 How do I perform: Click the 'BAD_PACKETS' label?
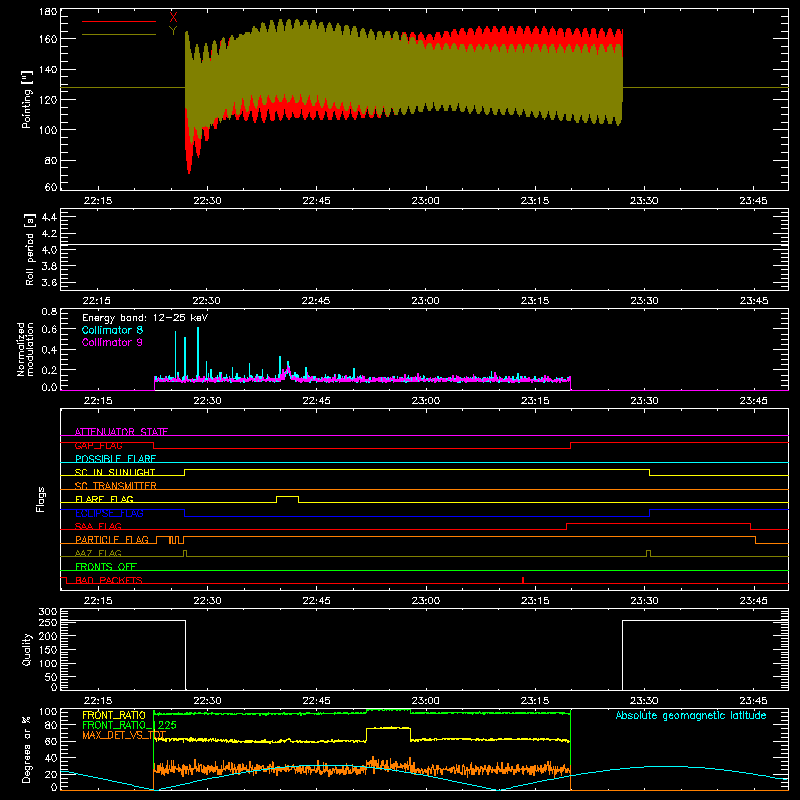click(109, 580)
